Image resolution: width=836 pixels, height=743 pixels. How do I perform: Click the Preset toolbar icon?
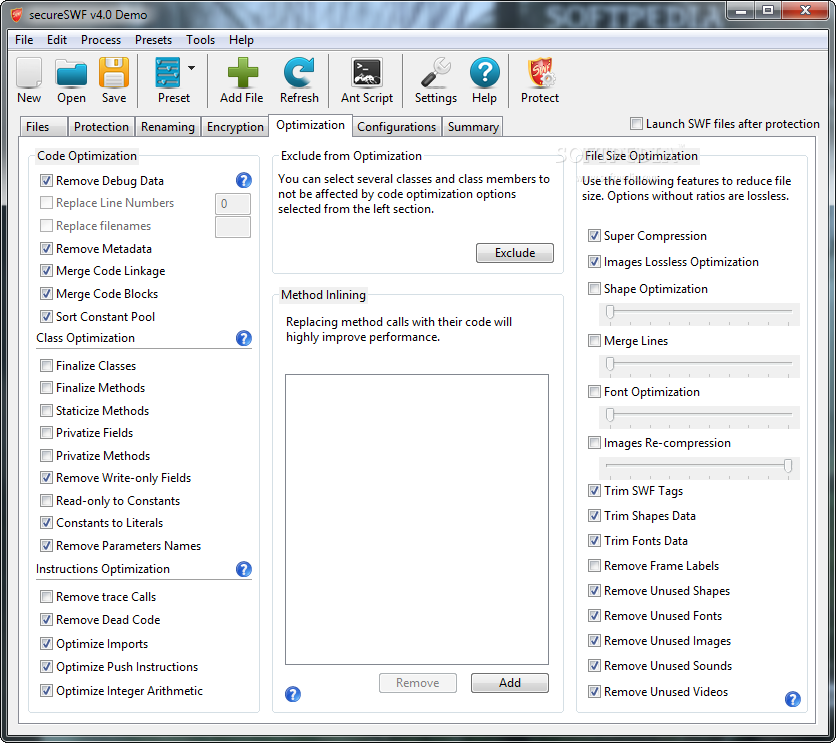click(167, 72)
